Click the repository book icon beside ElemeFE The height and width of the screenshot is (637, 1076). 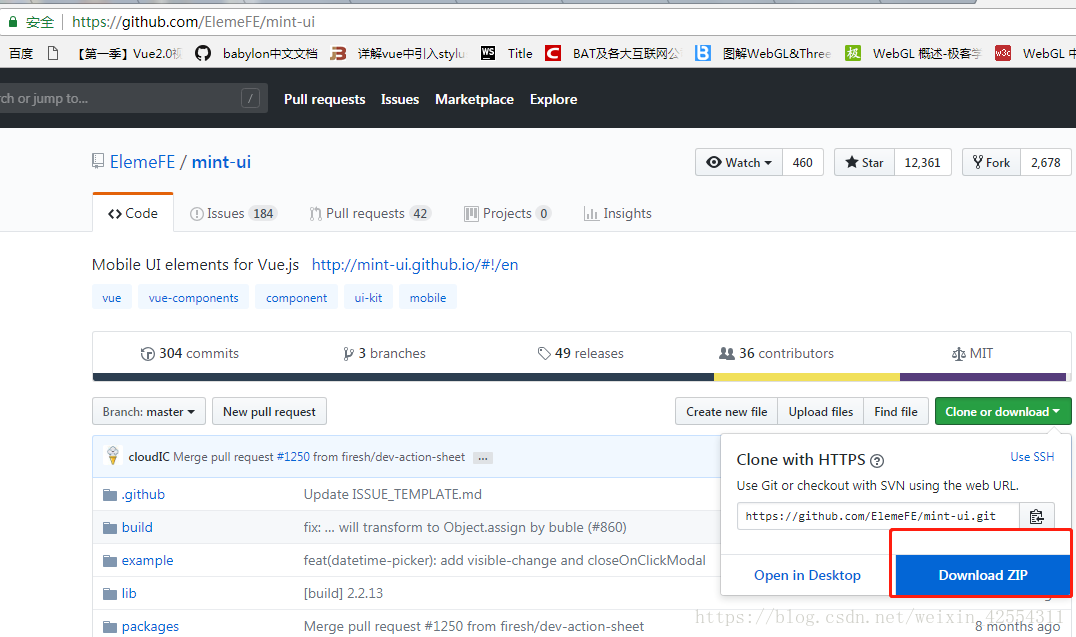point(98,161)
